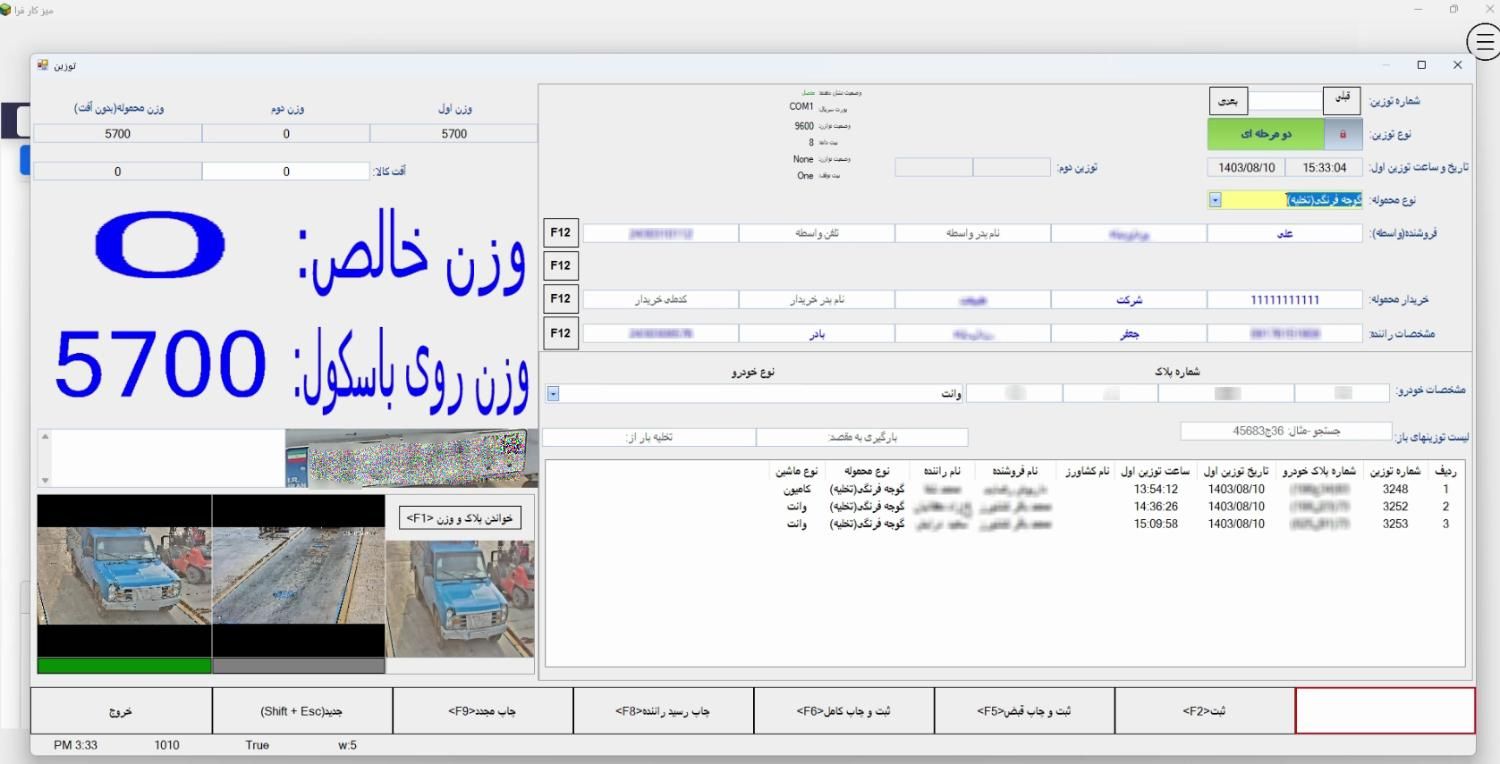The height and width of the screenshot is (764, 1500).
Task: Click the first weighing date 1403/08/10 field
Action: [x=1245, y=167]
